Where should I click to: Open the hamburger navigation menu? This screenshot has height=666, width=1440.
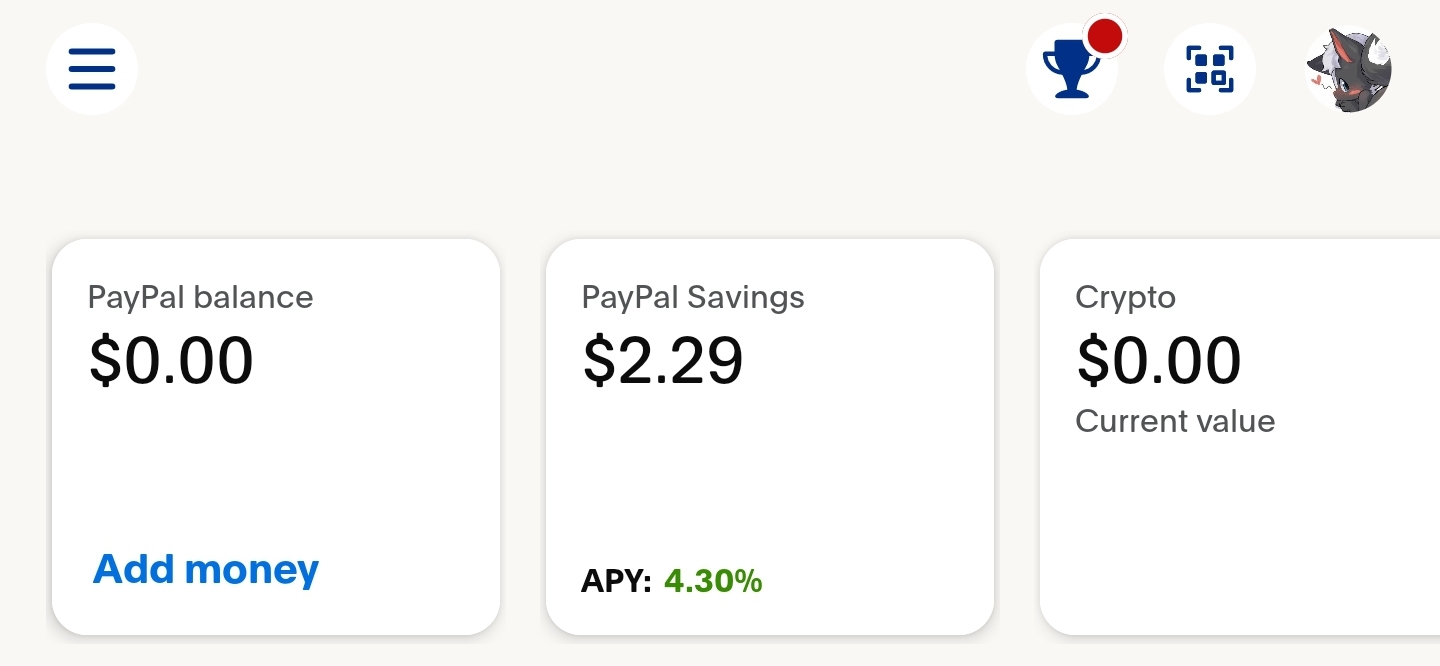[92, 69]
